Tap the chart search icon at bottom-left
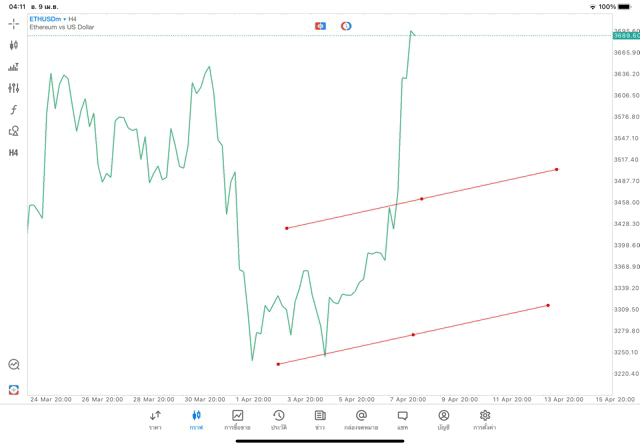Viewport: 640px width, 447px height. (x=14, y=365)
